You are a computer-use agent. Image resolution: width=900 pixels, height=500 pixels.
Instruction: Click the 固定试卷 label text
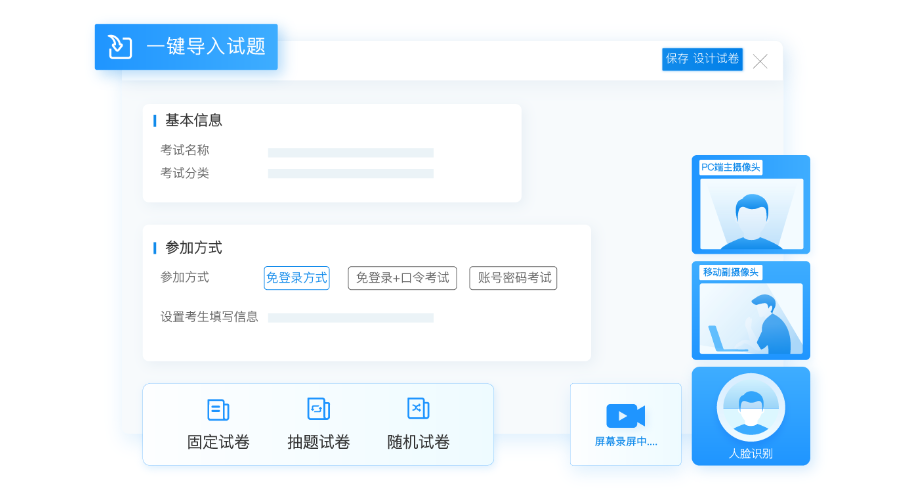[x=218, y=442]
